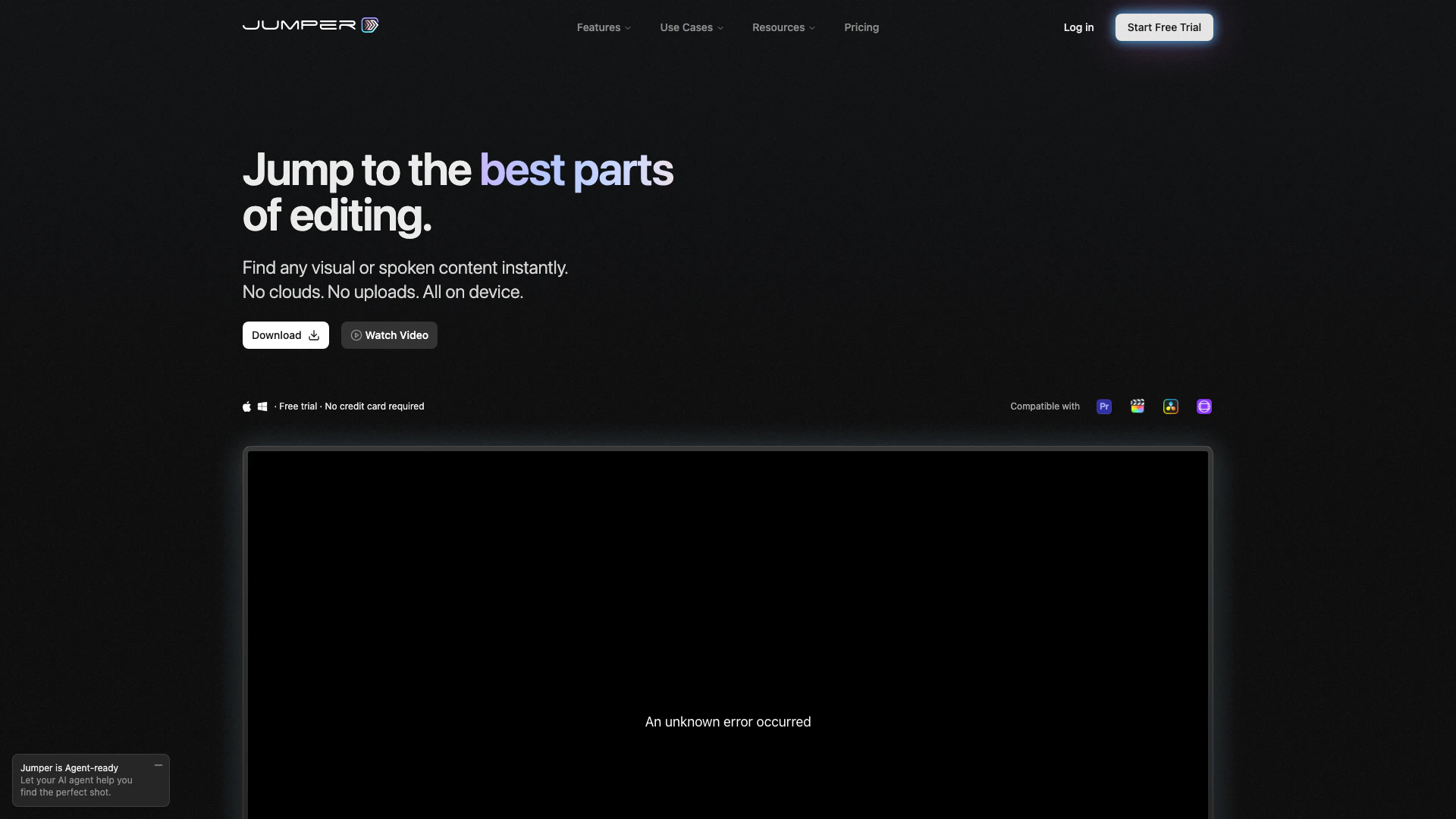The image size is (1456, 819).
Task: Click the Jumper logo in header
Action: click(310, 25)
